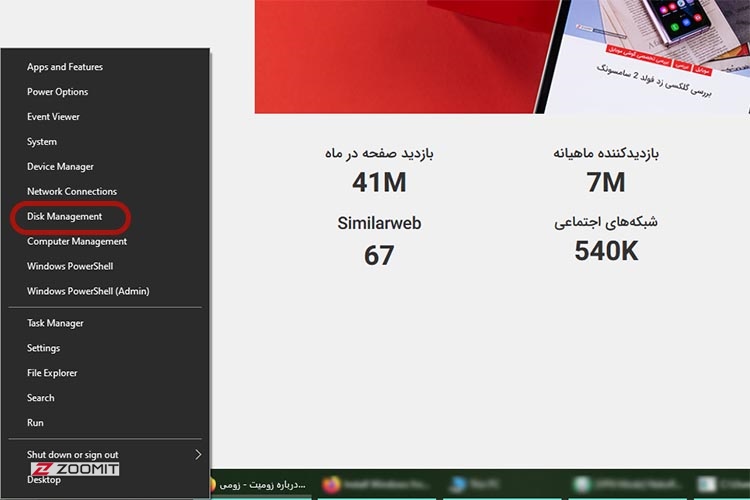Open Power Options entry
This screenshot has height=500, width=750.
point(57,92)
